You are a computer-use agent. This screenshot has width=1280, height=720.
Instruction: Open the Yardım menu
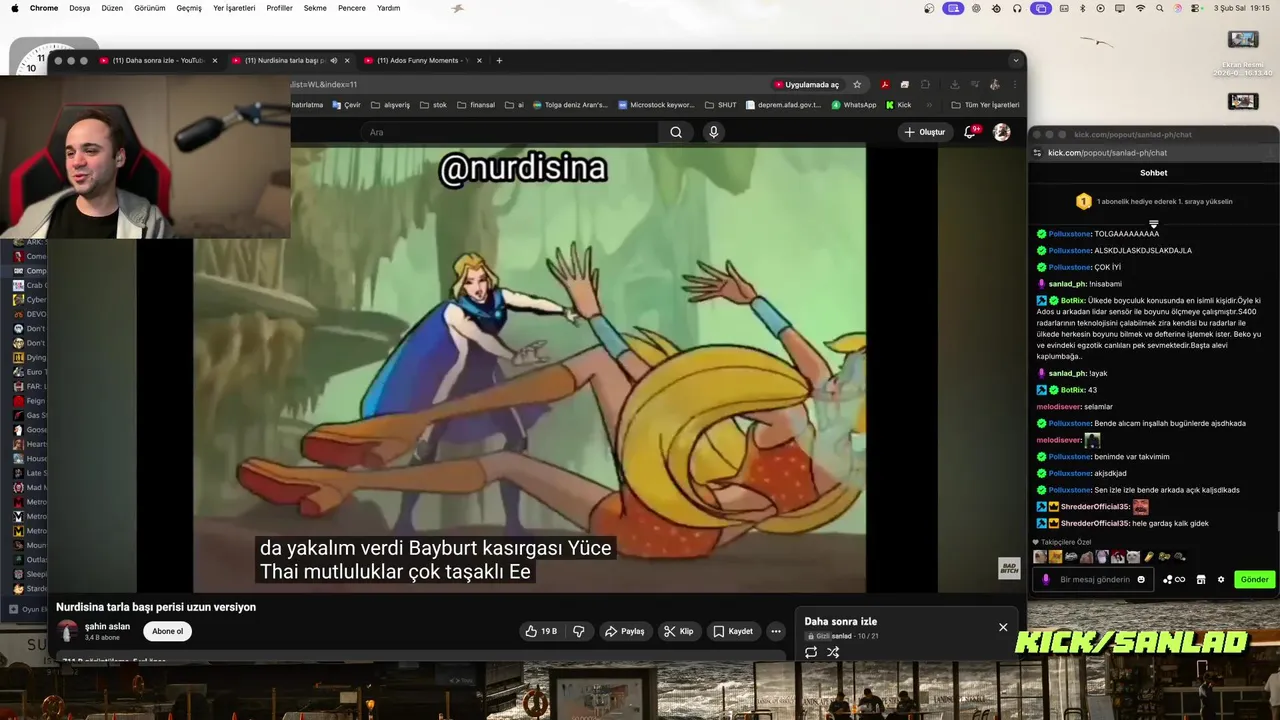[x=388, y=8]
